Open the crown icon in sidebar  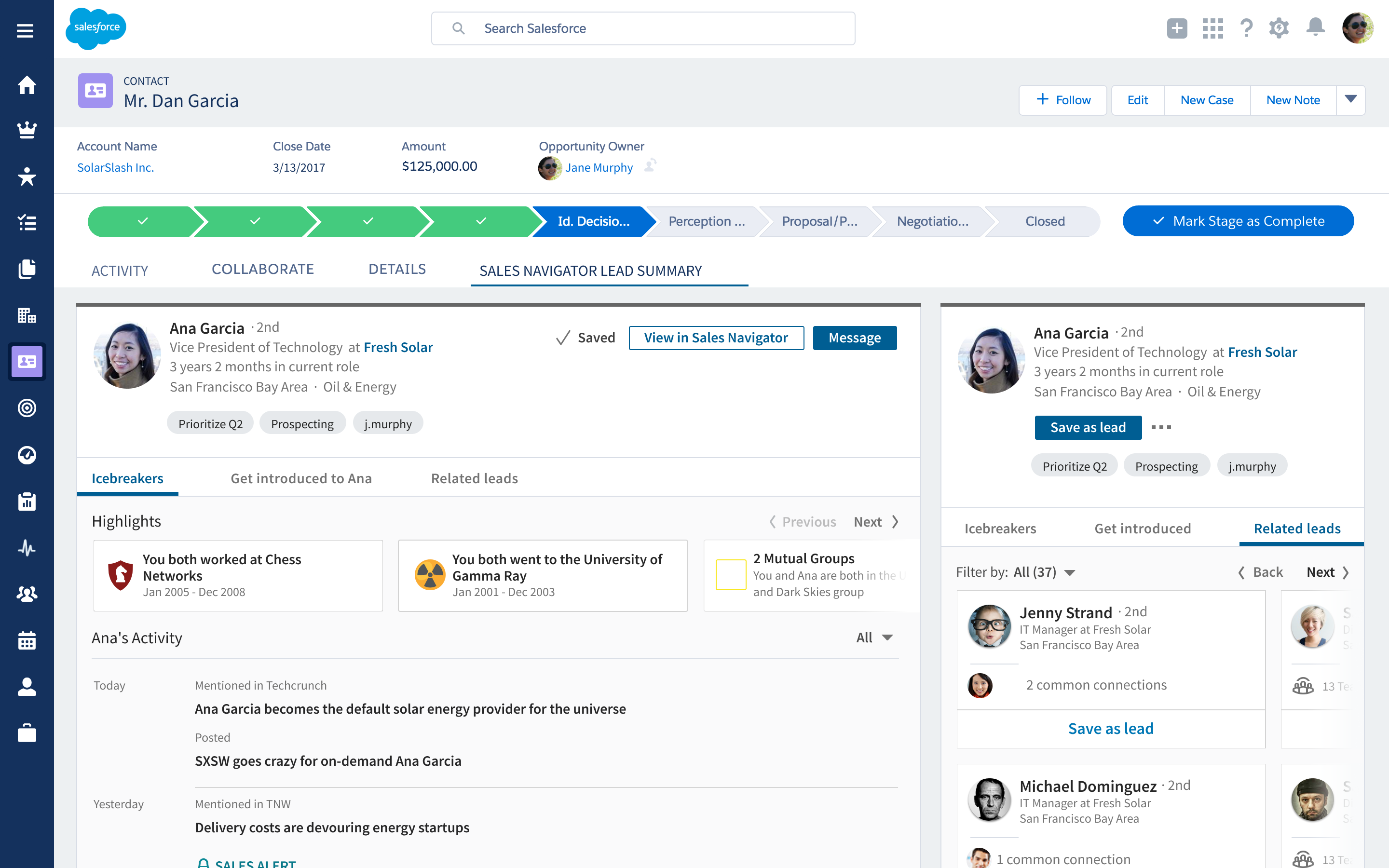[27, 130]
